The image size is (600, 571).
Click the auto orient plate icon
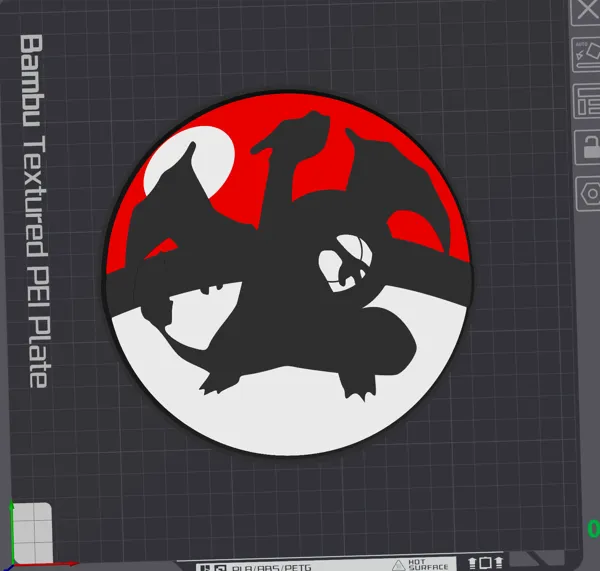coord(587,55)
